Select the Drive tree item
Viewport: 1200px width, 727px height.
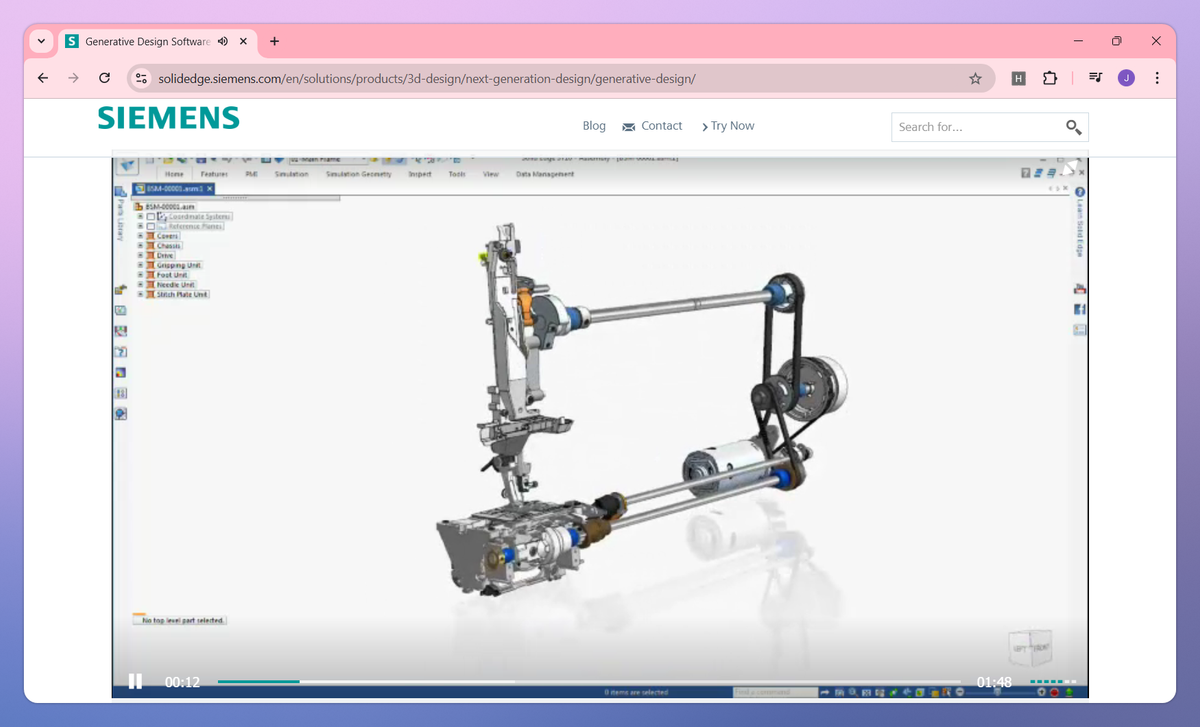pos(165,256)
